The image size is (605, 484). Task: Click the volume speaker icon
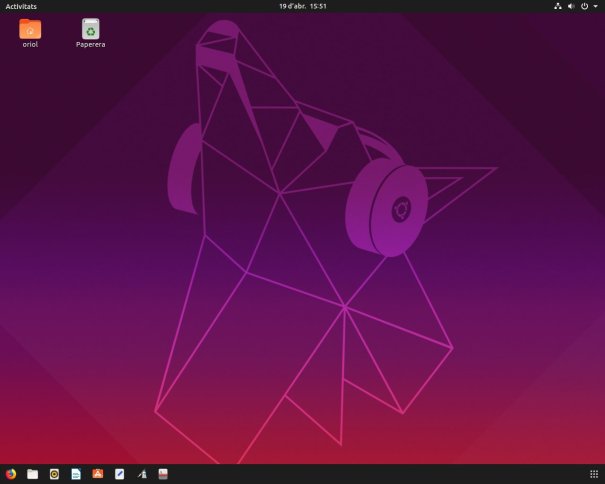(x=571, y=6)
